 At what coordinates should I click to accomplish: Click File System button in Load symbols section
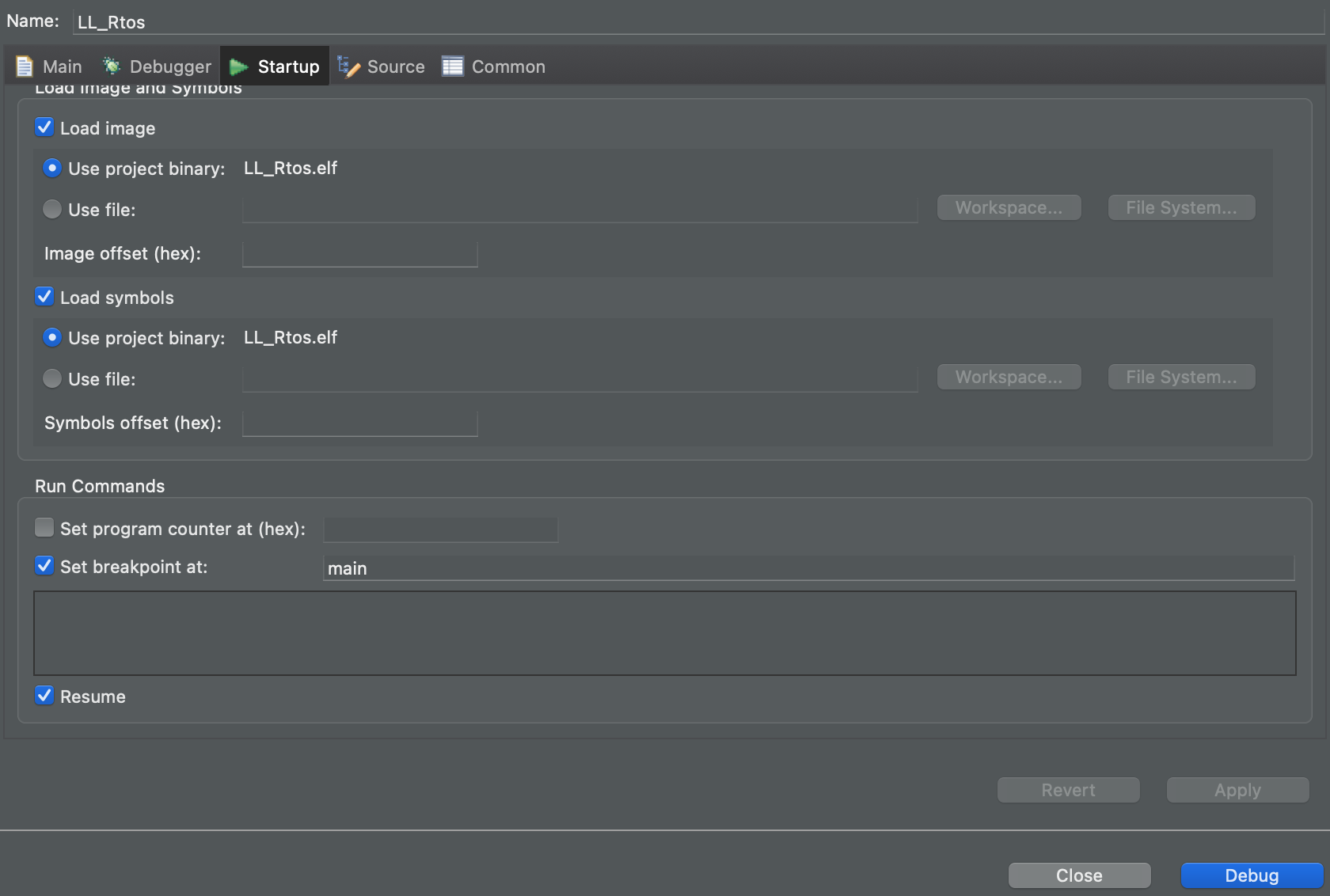click(x=1182, y=377)
